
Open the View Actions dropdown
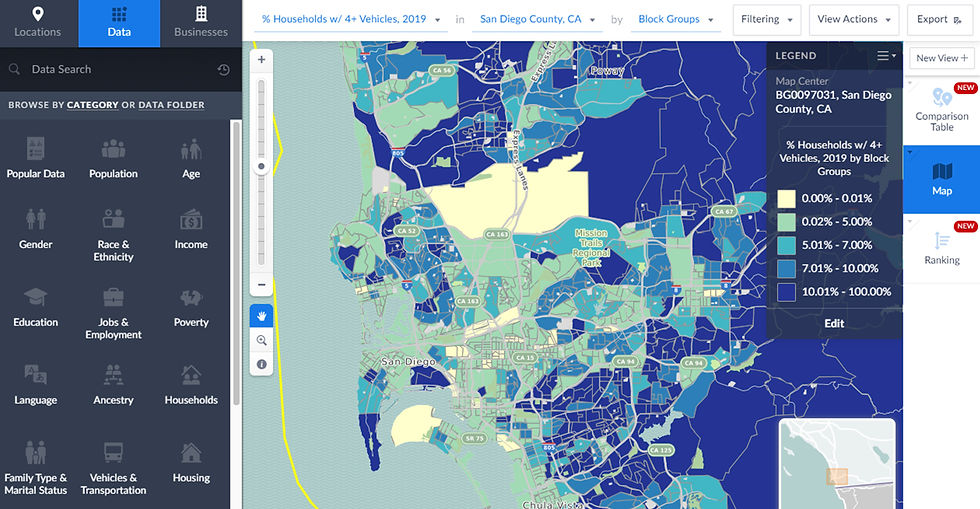pos(854,19)
